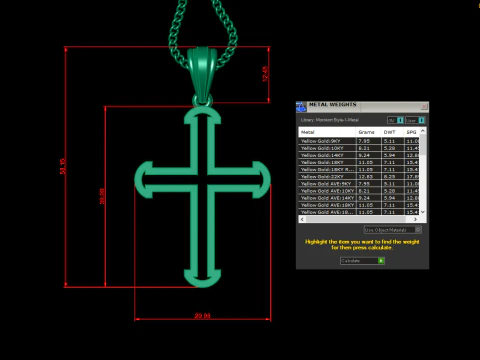
Task: Select the Yellow Gold:10KY row
Action: pos(359,148)
